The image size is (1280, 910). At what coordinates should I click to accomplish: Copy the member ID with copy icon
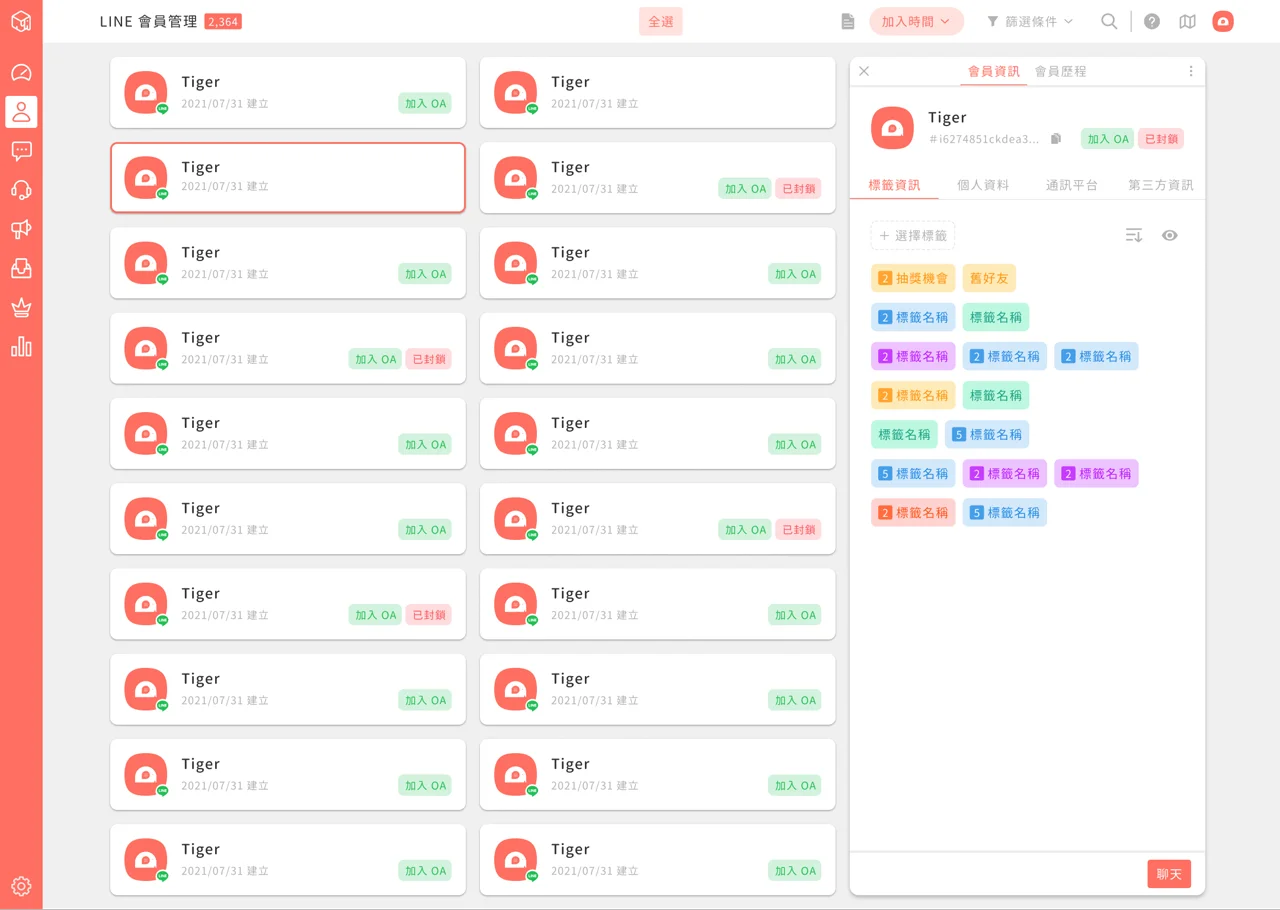click(1055, 139)
